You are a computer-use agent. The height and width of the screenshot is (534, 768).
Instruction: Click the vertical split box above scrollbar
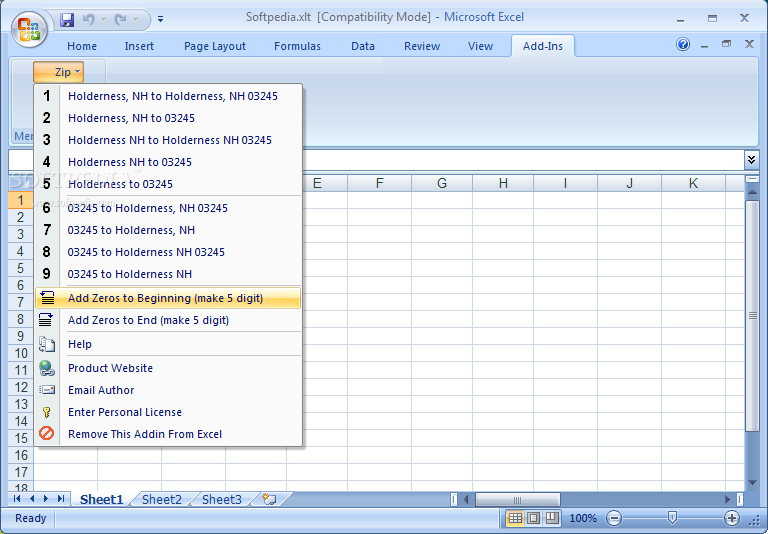click(x=752, y=179)
